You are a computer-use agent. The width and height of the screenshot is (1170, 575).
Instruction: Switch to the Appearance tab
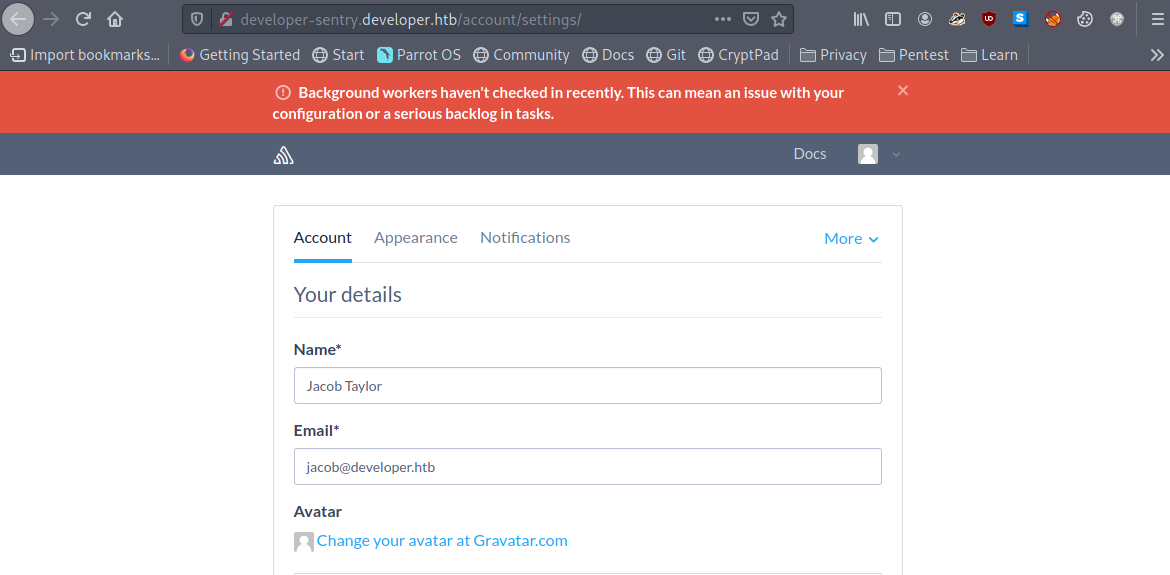[416, 238]
